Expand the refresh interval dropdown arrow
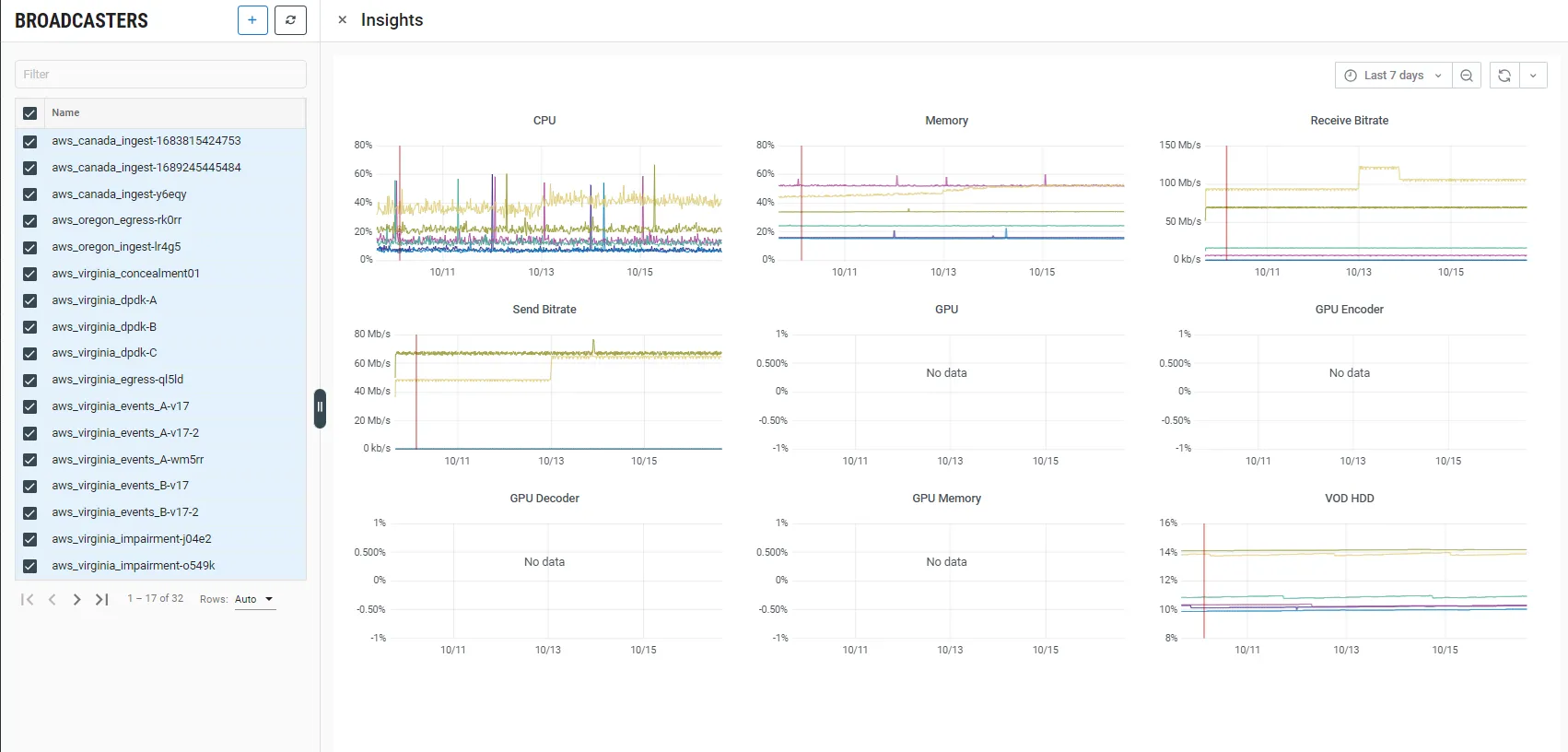This screenshot has height=752, width=1568. (x=1533, y=76)
